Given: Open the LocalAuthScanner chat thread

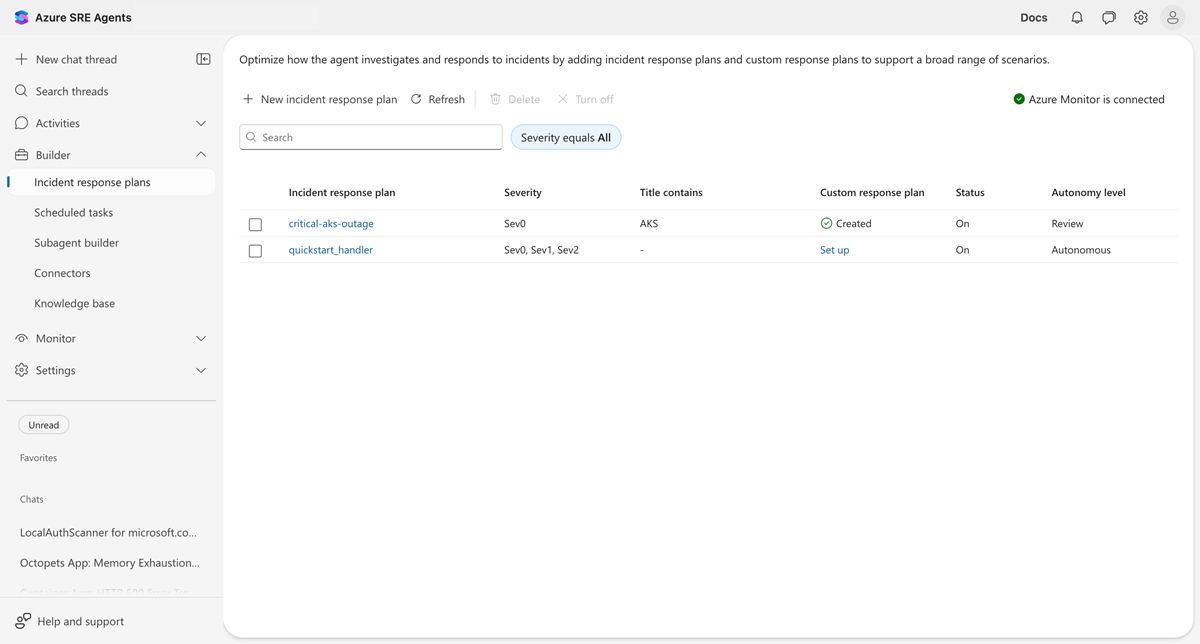Looking at the screenshot, I should [x=109, y=533].
